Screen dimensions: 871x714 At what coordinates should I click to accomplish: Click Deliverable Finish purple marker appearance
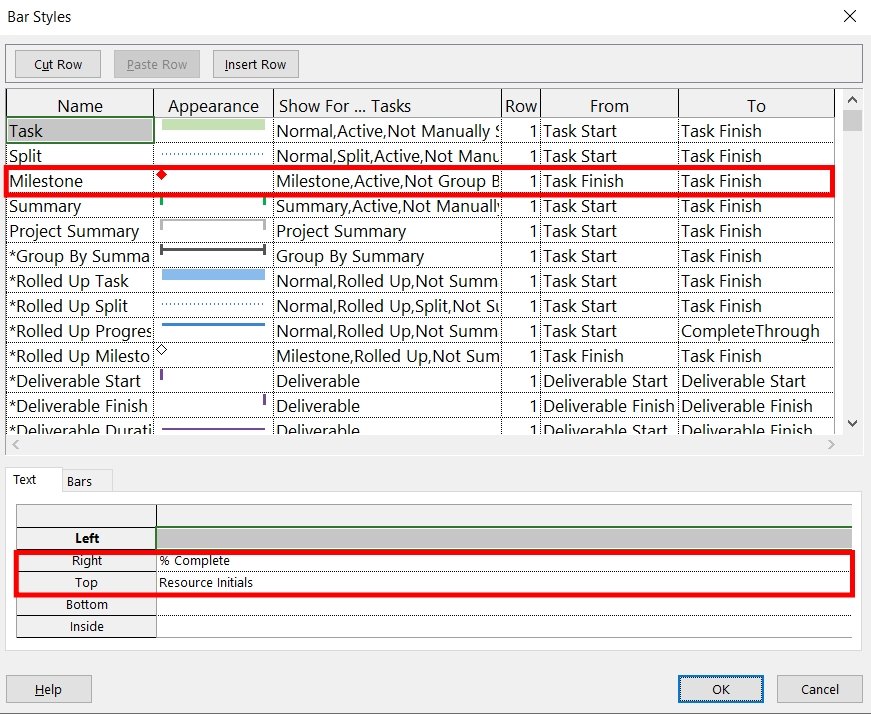point(264,400)
